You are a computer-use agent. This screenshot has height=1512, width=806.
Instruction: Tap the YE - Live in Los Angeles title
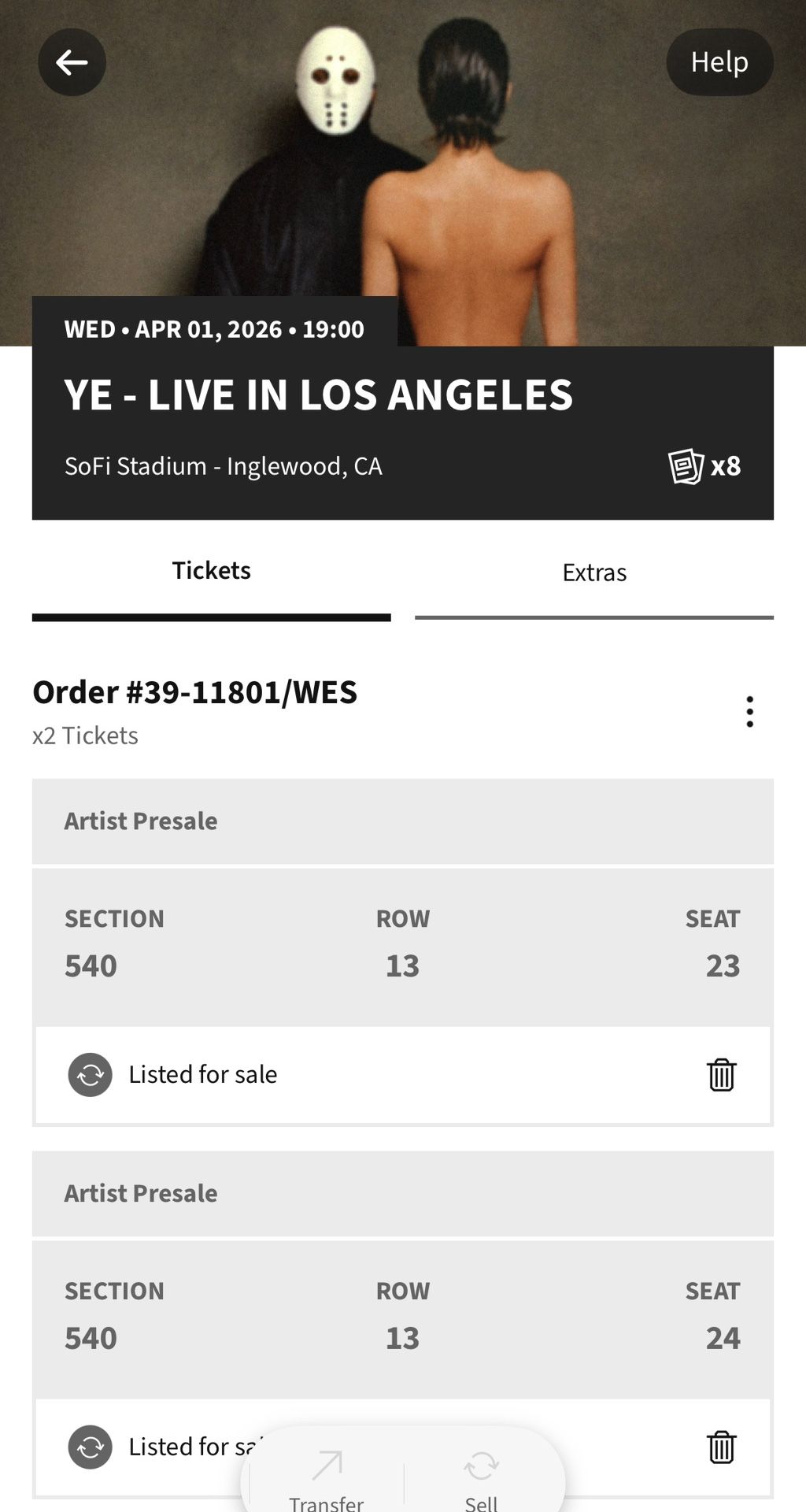point(318,395)
